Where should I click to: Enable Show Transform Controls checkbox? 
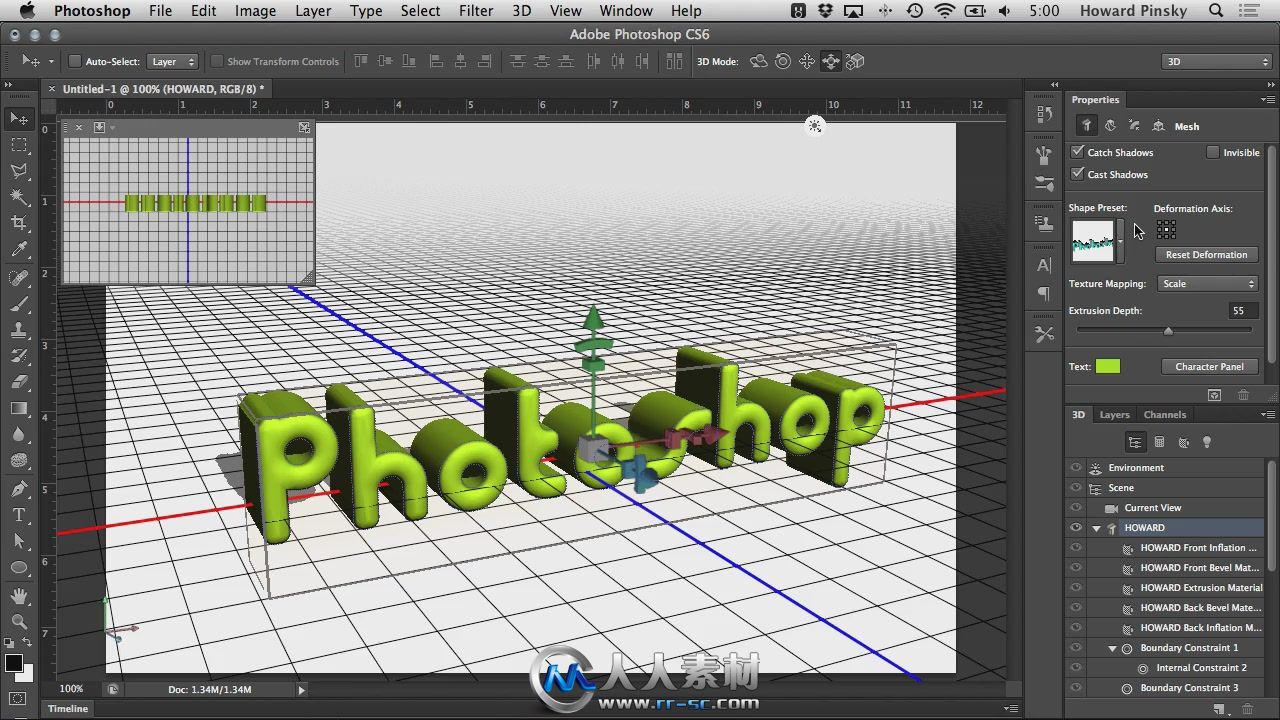coord(216,62)
